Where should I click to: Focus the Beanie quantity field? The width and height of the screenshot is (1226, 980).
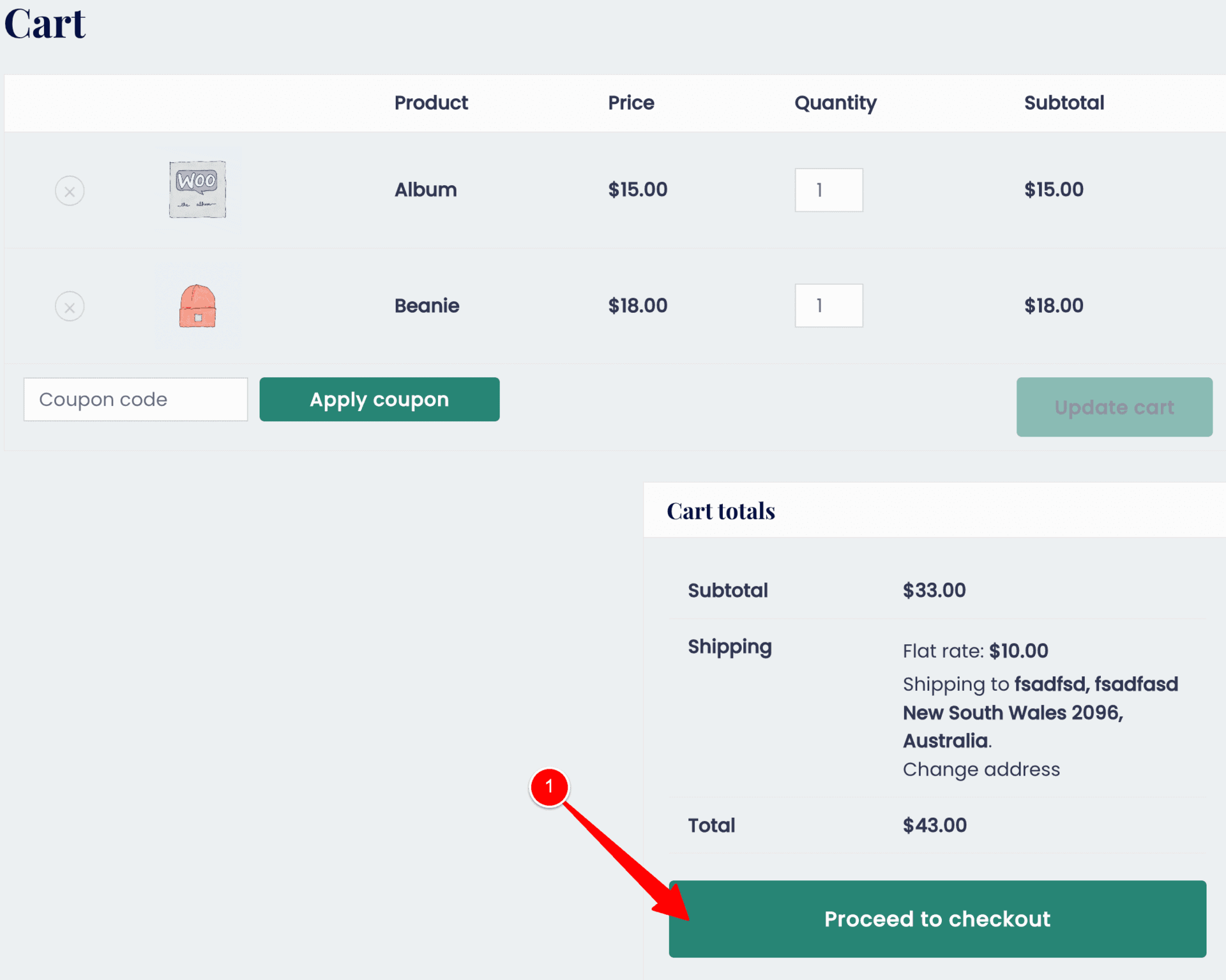829,306
